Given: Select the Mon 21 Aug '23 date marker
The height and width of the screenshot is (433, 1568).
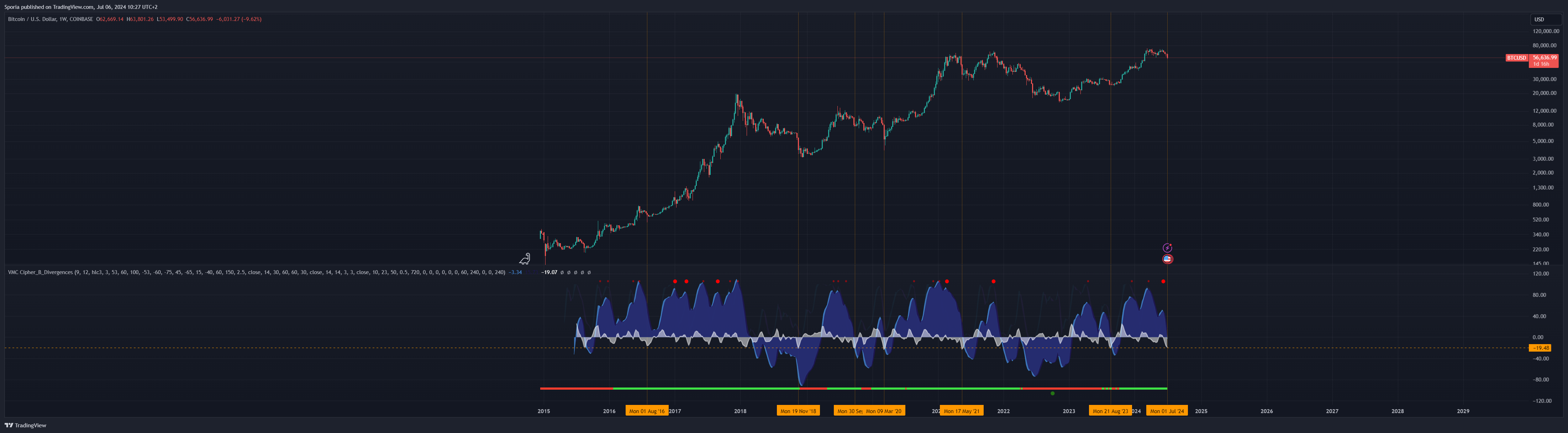Looking at the screenshot, I should [x=1110, y=411].
